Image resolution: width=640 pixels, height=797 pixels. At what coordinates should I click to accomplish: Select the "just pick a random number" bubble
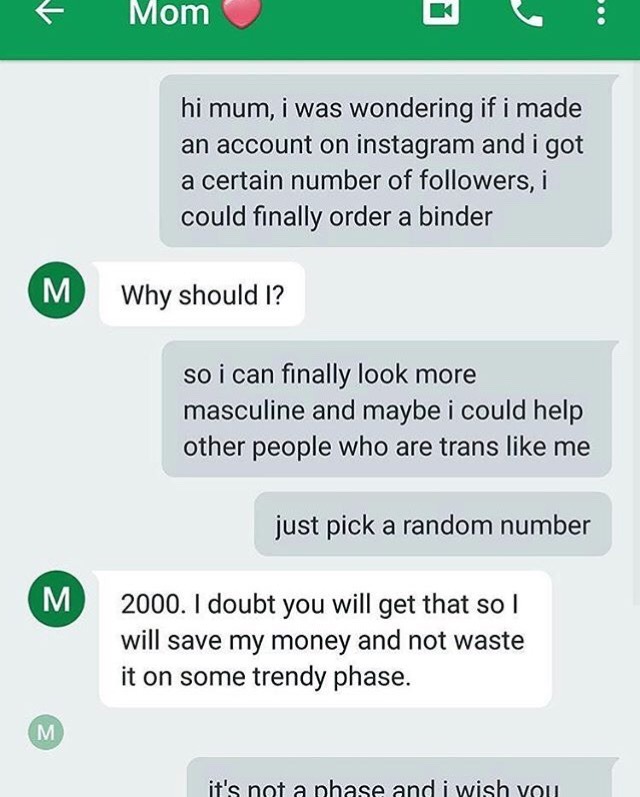432,525
